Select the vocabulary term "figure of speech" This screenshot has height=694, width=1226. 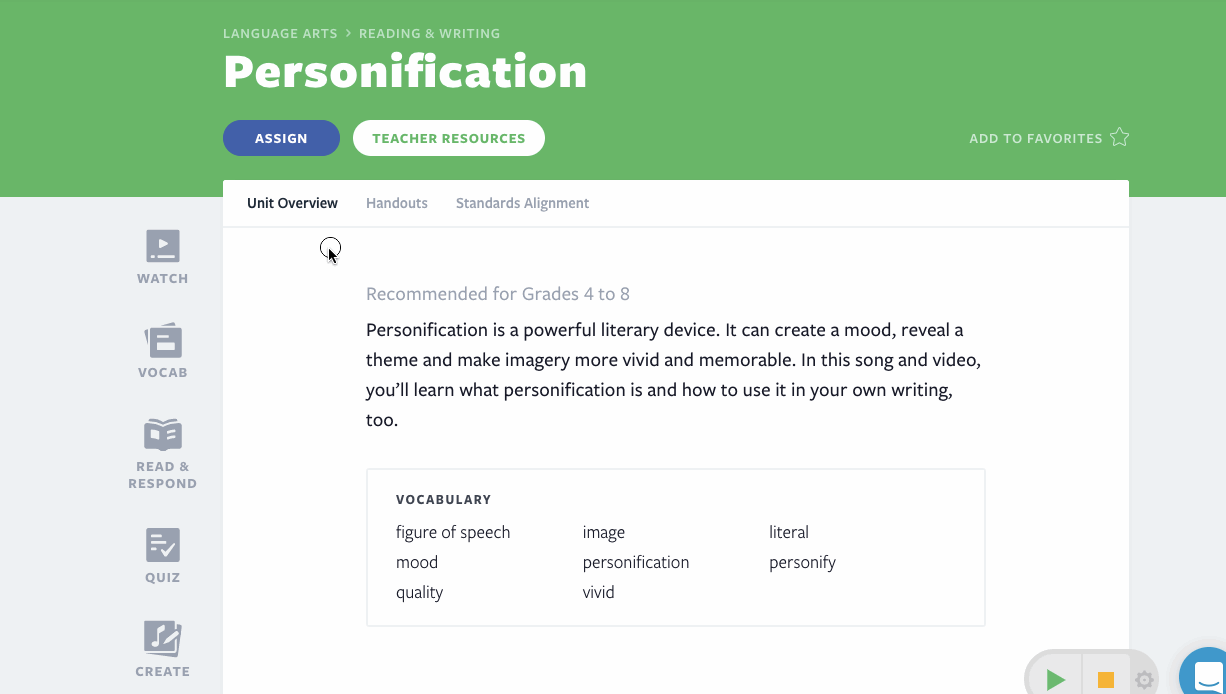[453, 532]
